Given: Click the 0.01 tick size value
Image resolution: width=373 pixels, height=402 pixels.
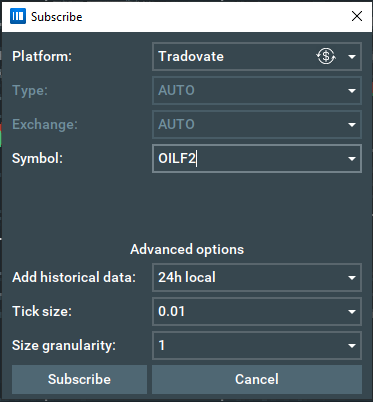Looking at the screenshot, I should [x=171, y=311].
